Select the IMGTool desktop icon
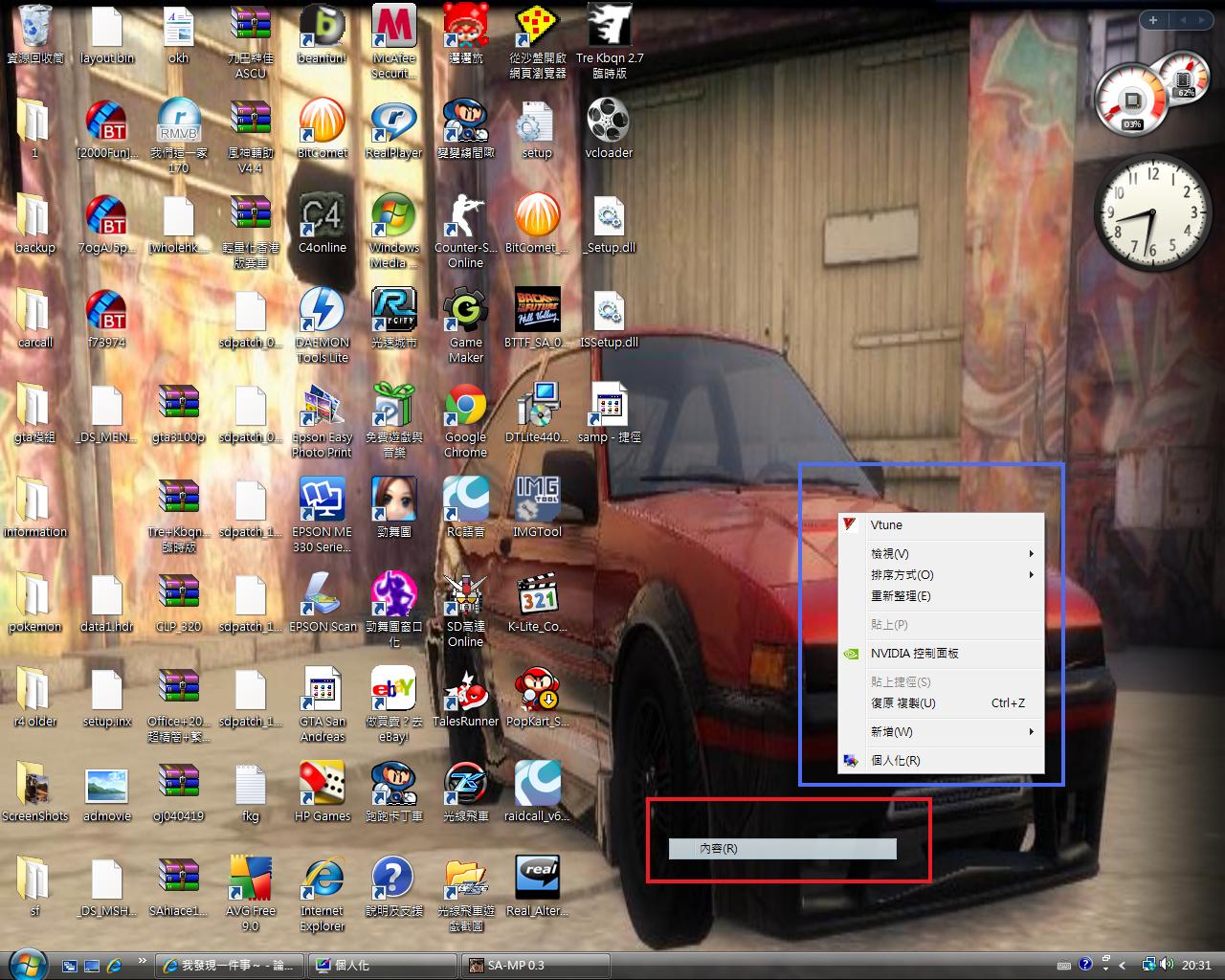This screenshot has height=980, width=1225. [537, 503]
